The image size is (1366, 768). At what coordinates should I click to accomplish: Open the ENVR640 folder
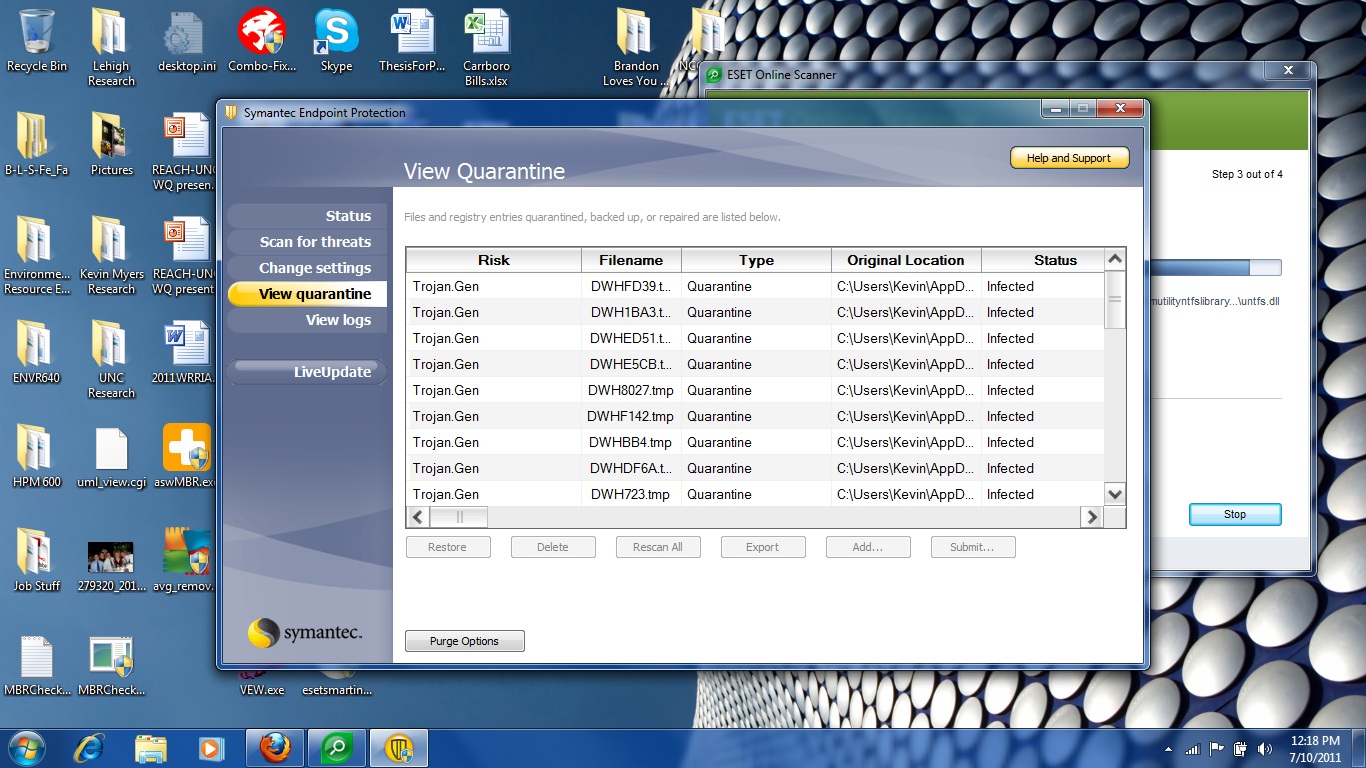point(36,352)
